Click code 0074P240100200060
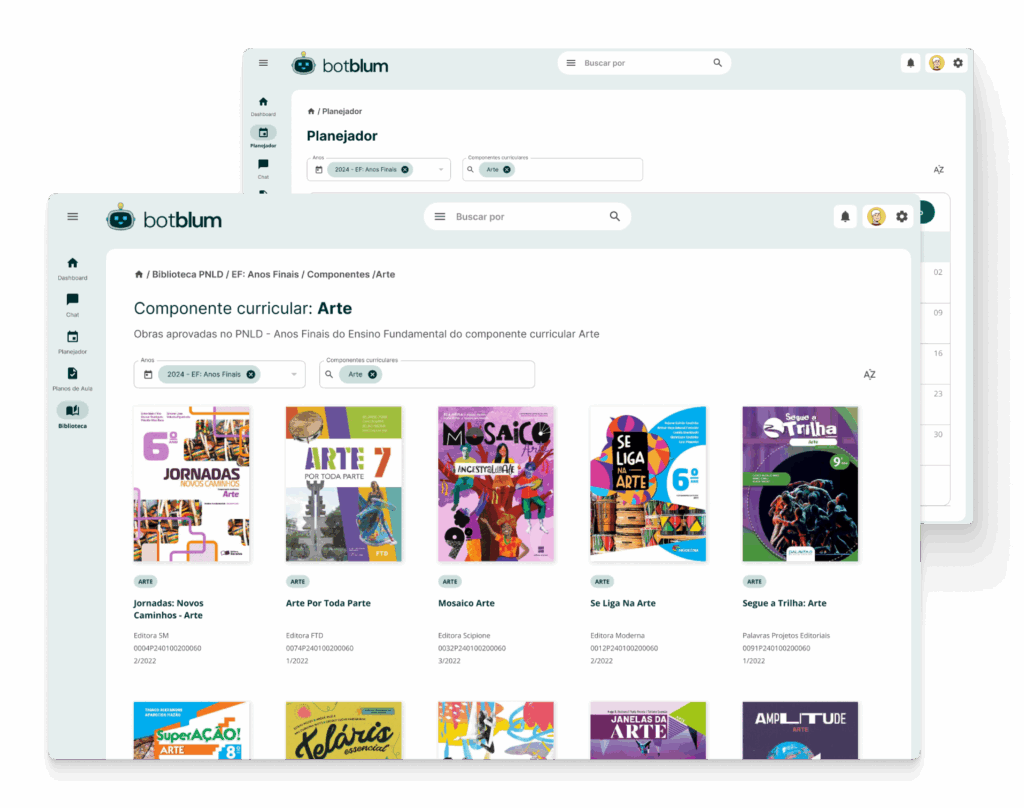The image size is (1024, 808). coord(319,648)
